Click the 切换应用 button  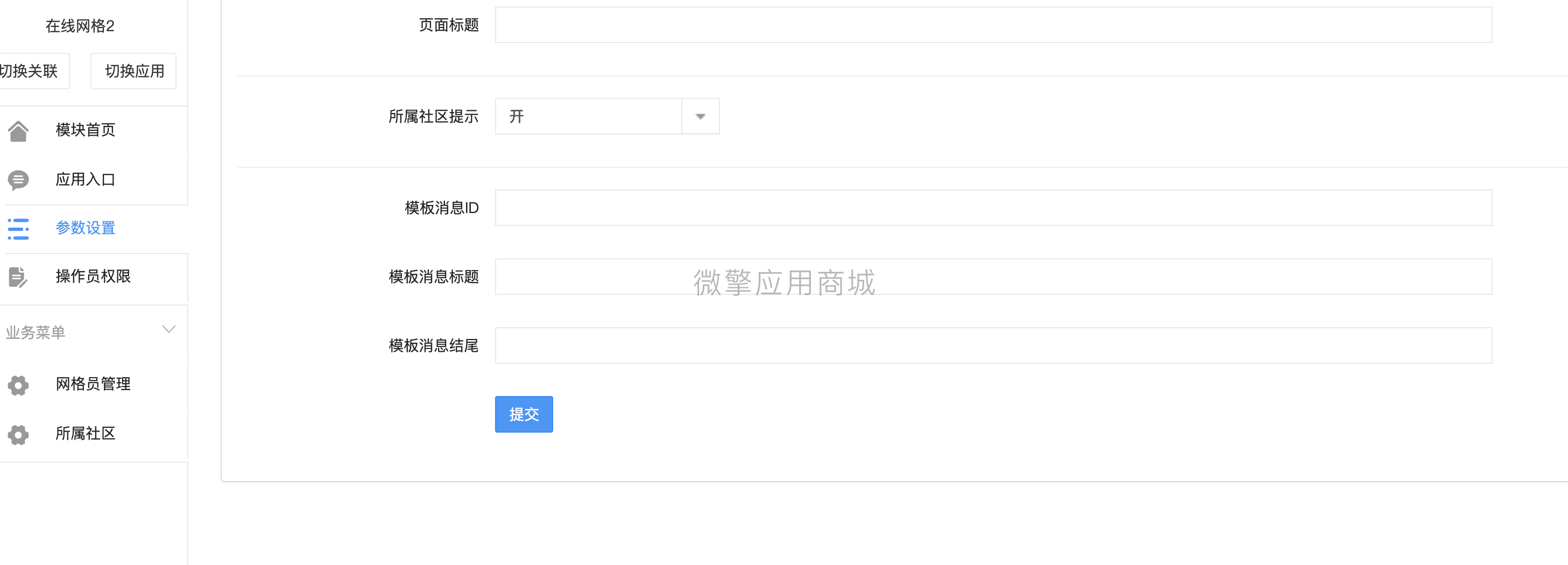click(134, 71)
